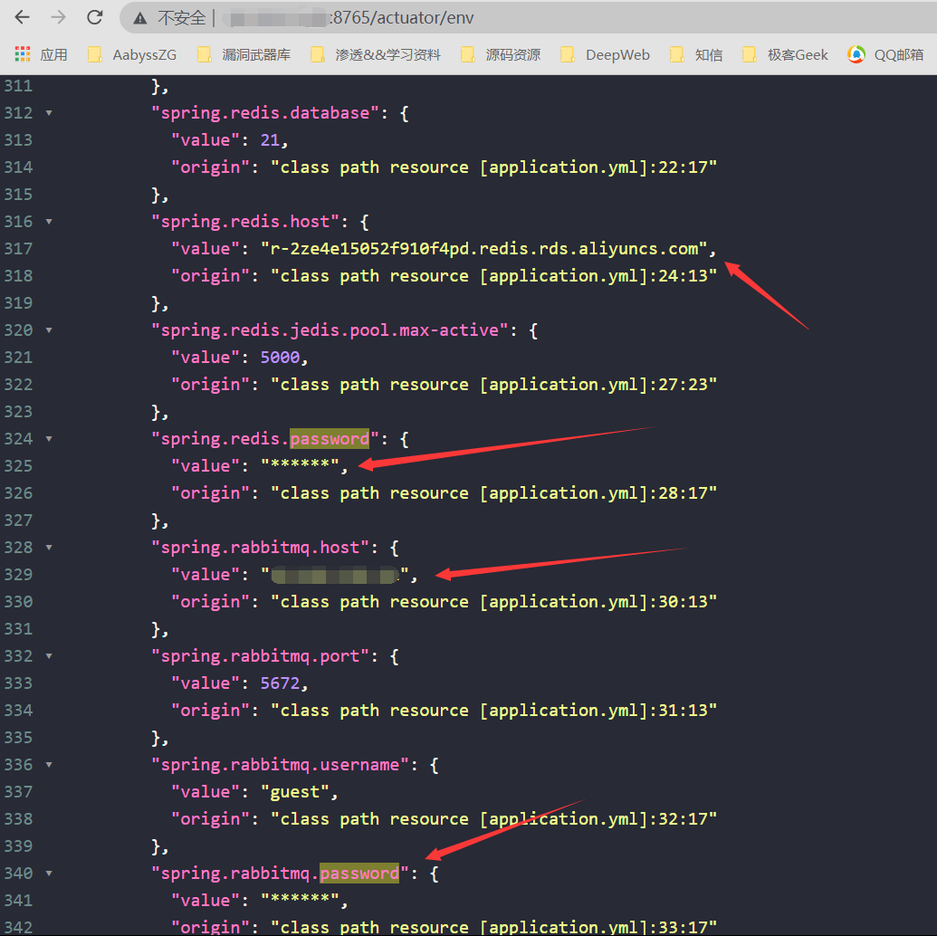The image size is (937, 936).
Task: Click the "spring.redis.database" key text
Action: pyautogui.click(x=265, y=113)
